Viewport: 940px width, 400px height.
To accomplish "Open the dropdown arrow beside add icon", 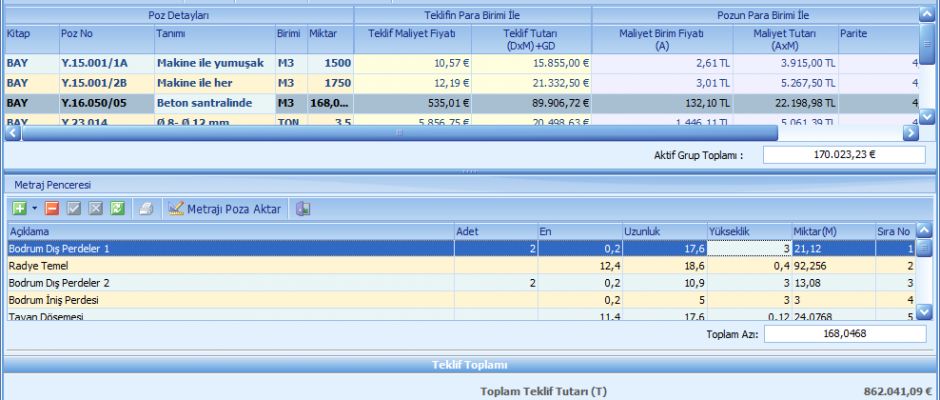I will point(34,209).
